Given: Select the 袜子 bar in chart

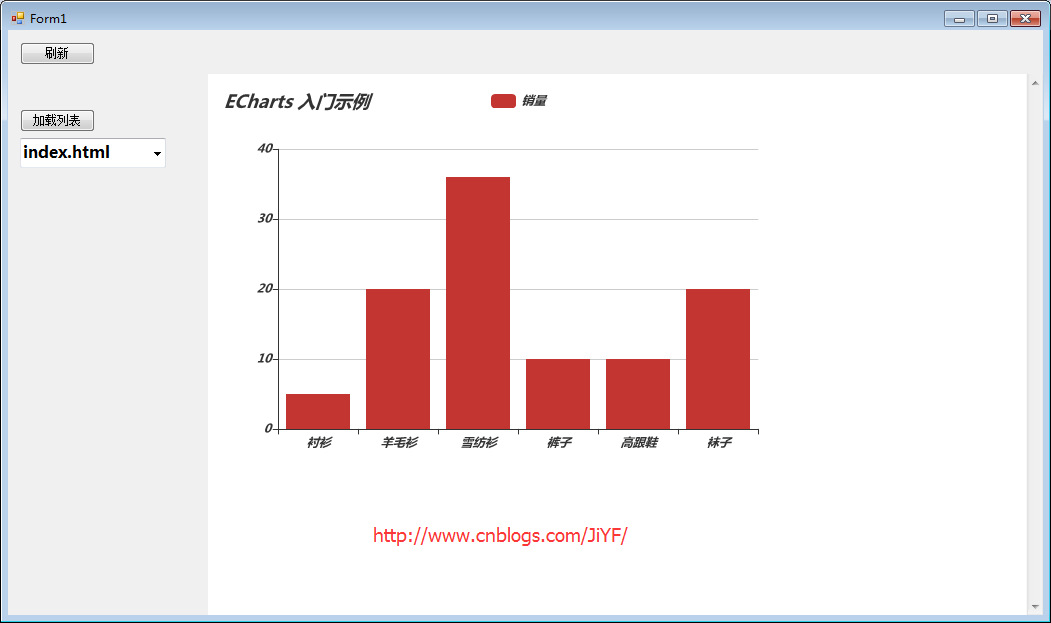Looking at the screenshot, I should coord(718,359).
